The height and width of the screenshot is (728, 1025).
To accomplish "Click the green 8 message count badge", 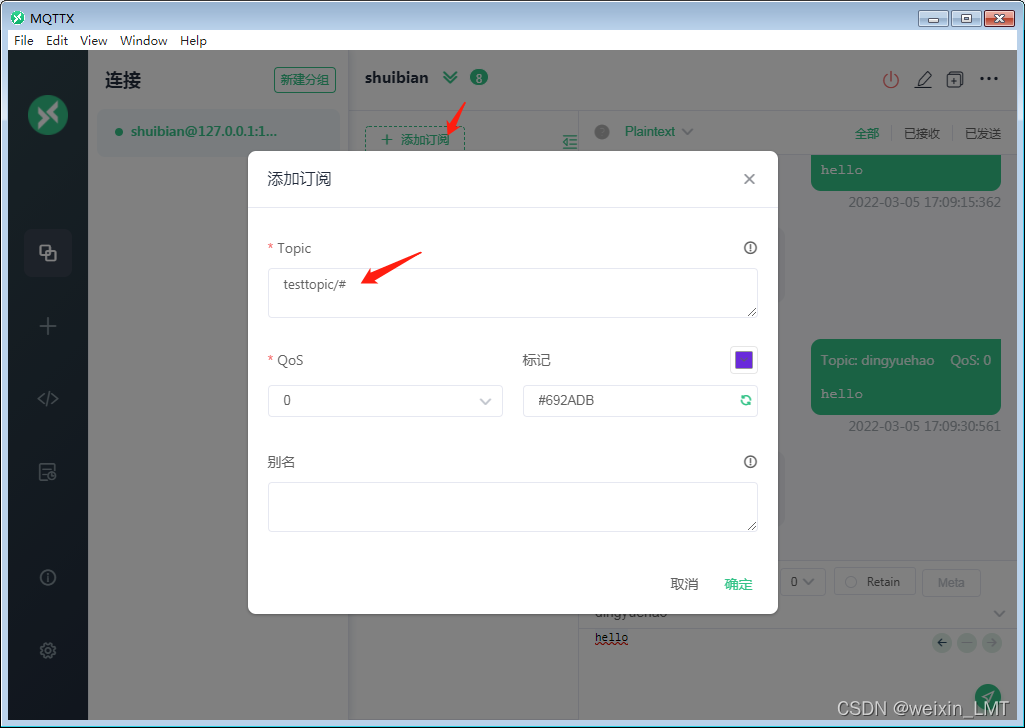I will tap(479, 78).
